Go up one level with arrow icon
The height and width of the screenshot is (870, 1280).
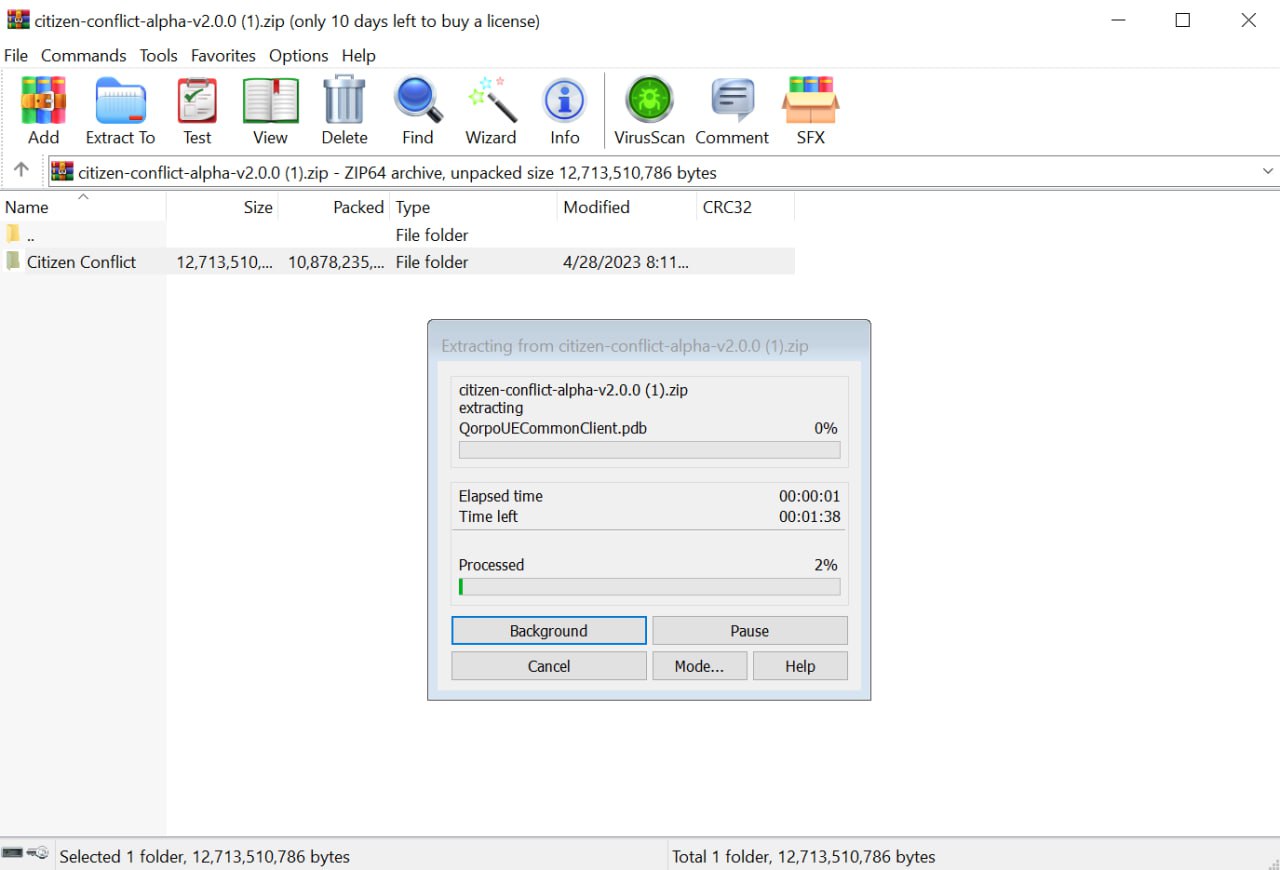pyautogui.click(x=21, y=170)
